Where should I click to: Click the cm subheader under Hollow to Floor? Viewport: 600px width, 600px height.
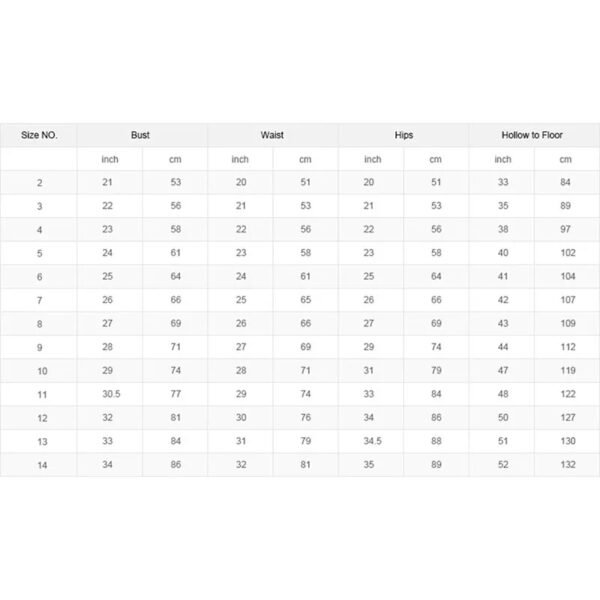click(565, 159)
